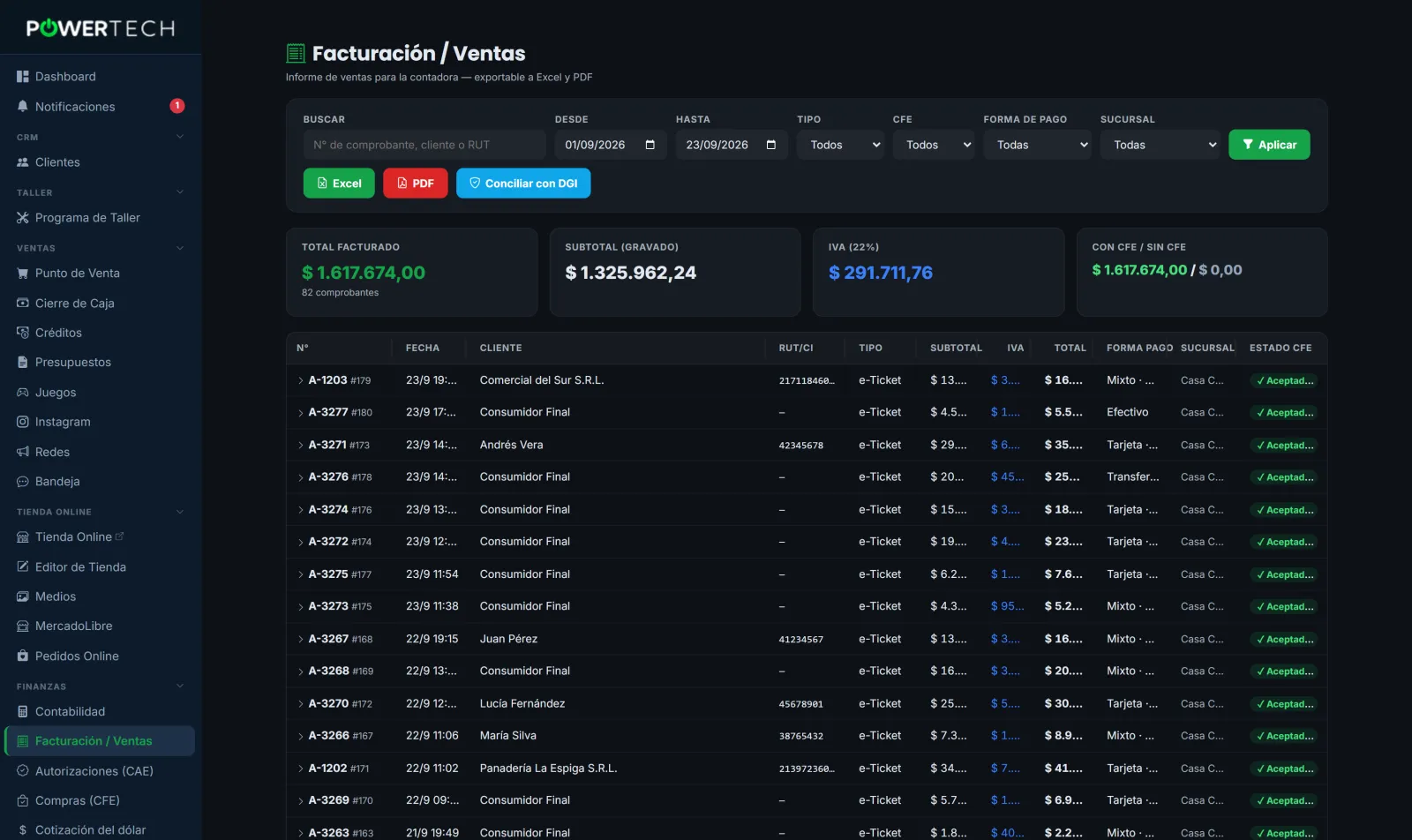This screenshot has height=840, width=1412.
Task: Click the Presupuestos document icon
Action: (23, 363)
